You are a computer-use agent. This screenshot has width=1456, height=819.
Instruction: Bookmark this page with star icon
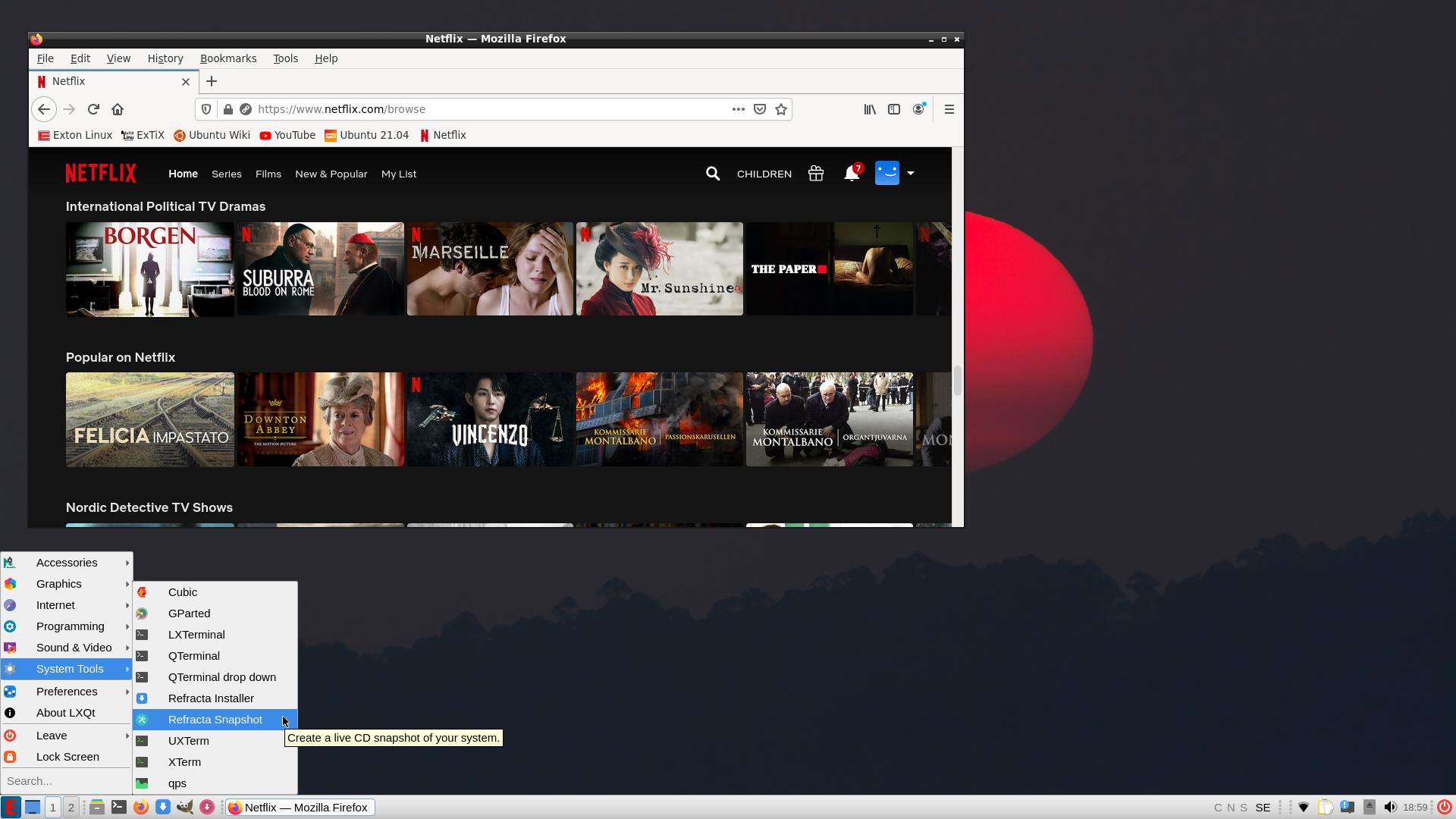click(x=781, y=109)
